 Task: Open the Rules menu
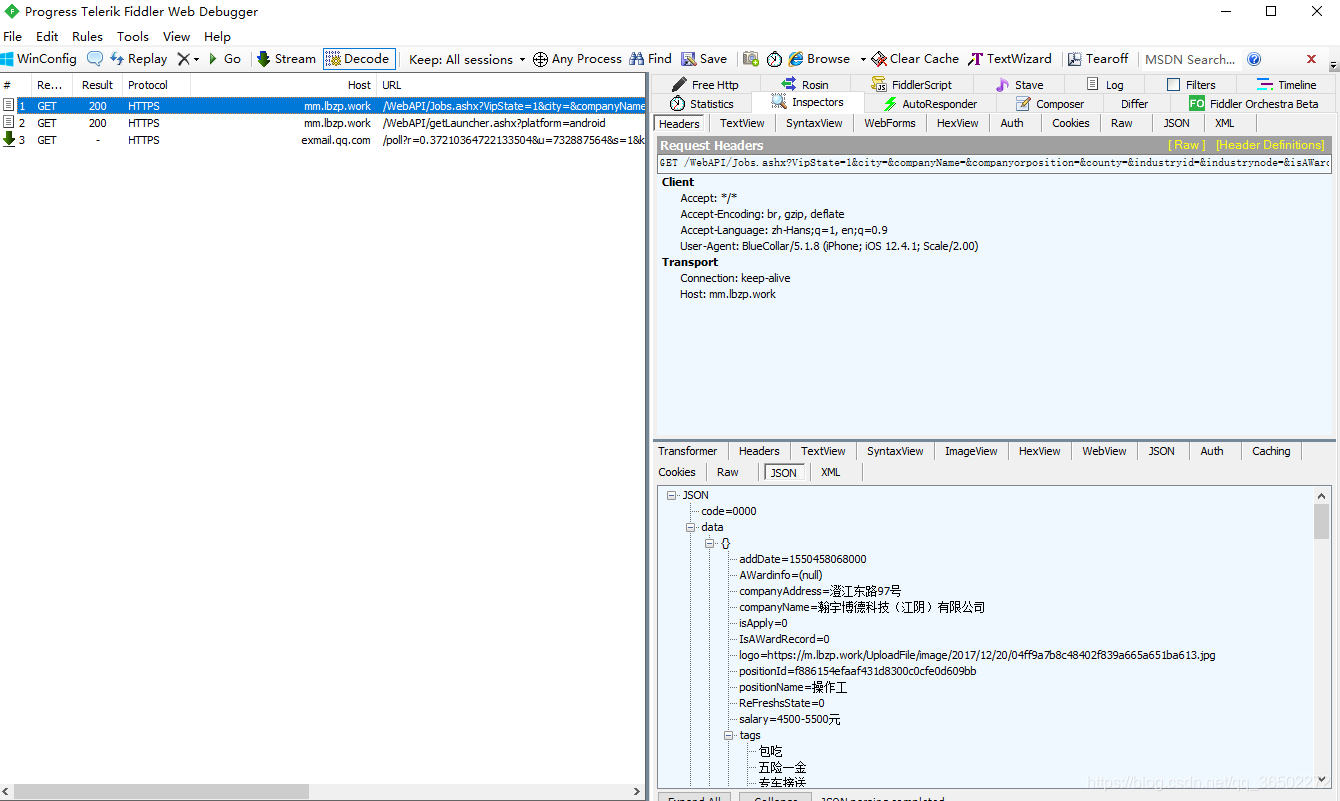point(87,36)
